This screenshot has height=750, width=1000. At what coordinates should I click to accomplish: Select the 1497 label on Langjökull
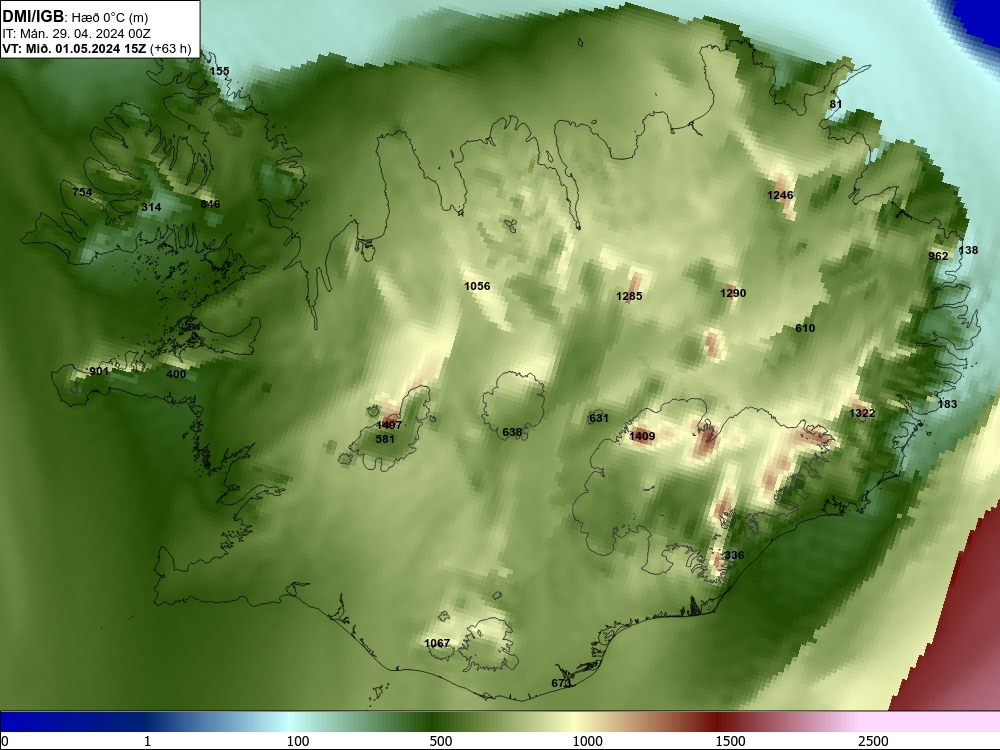pos(389,425)
